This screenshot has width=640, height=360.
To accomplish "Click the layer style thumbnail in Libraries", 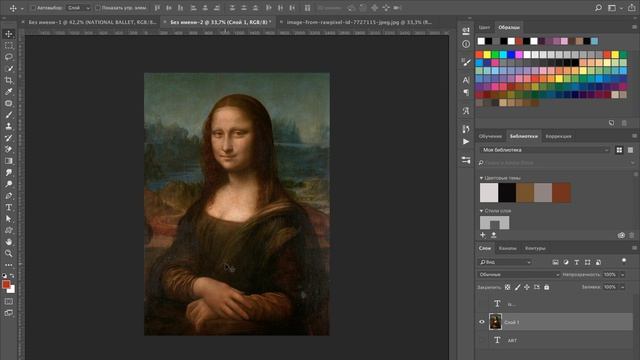I will tap(494, 223).
